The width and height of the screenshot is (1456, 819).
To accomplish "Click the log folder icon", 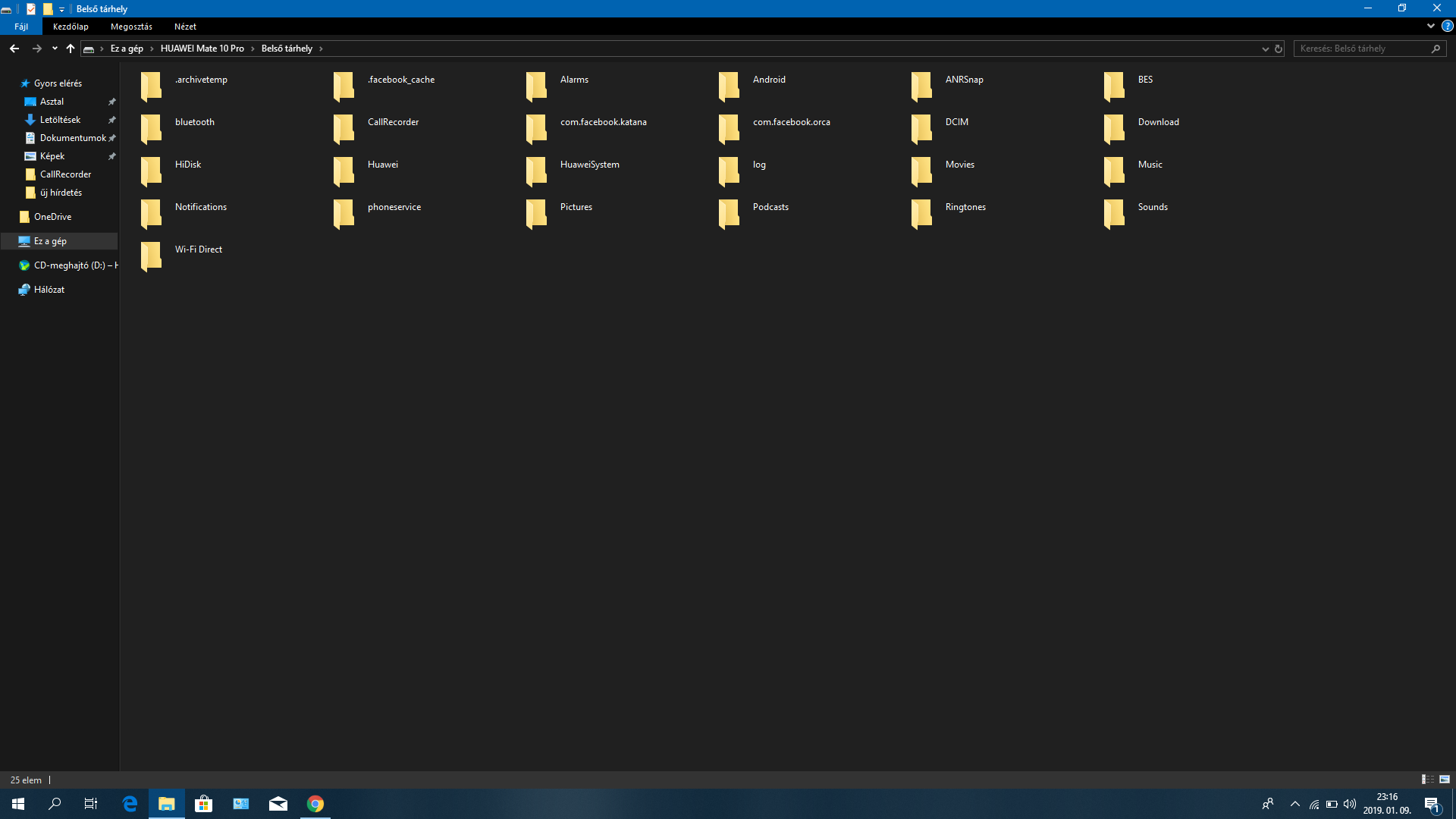I will pyautogui.click(x=729, y=171).
